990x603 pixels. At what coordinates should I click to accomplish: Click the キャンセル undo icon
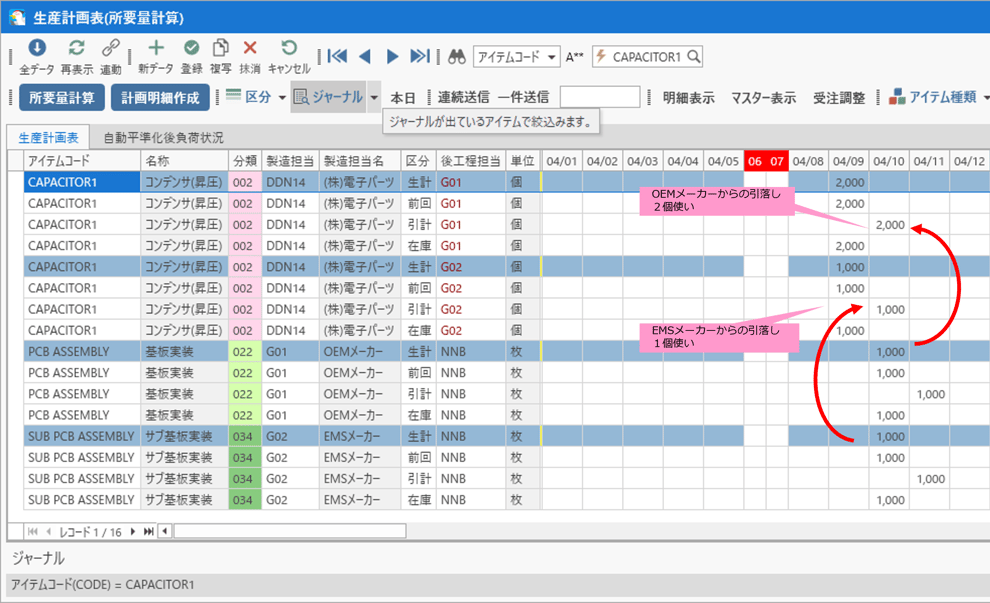289,49
